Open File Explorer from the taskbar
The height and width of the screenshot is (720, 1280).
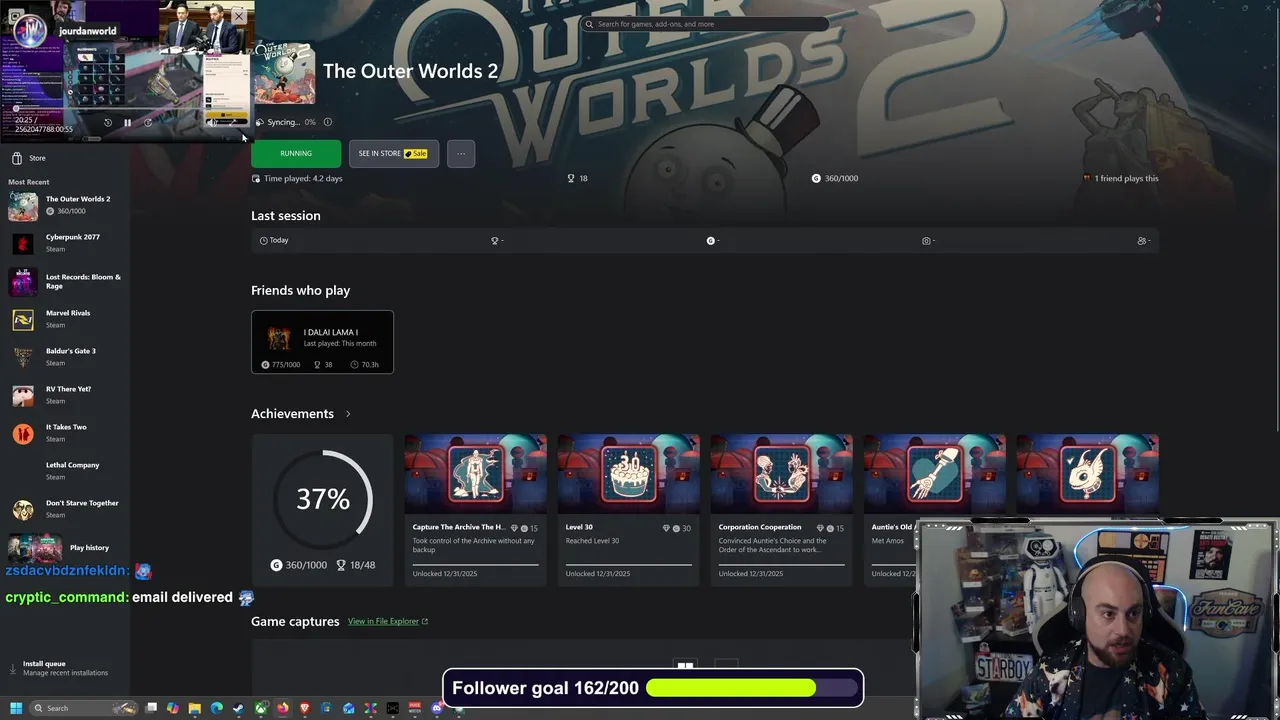click(194, 708)
